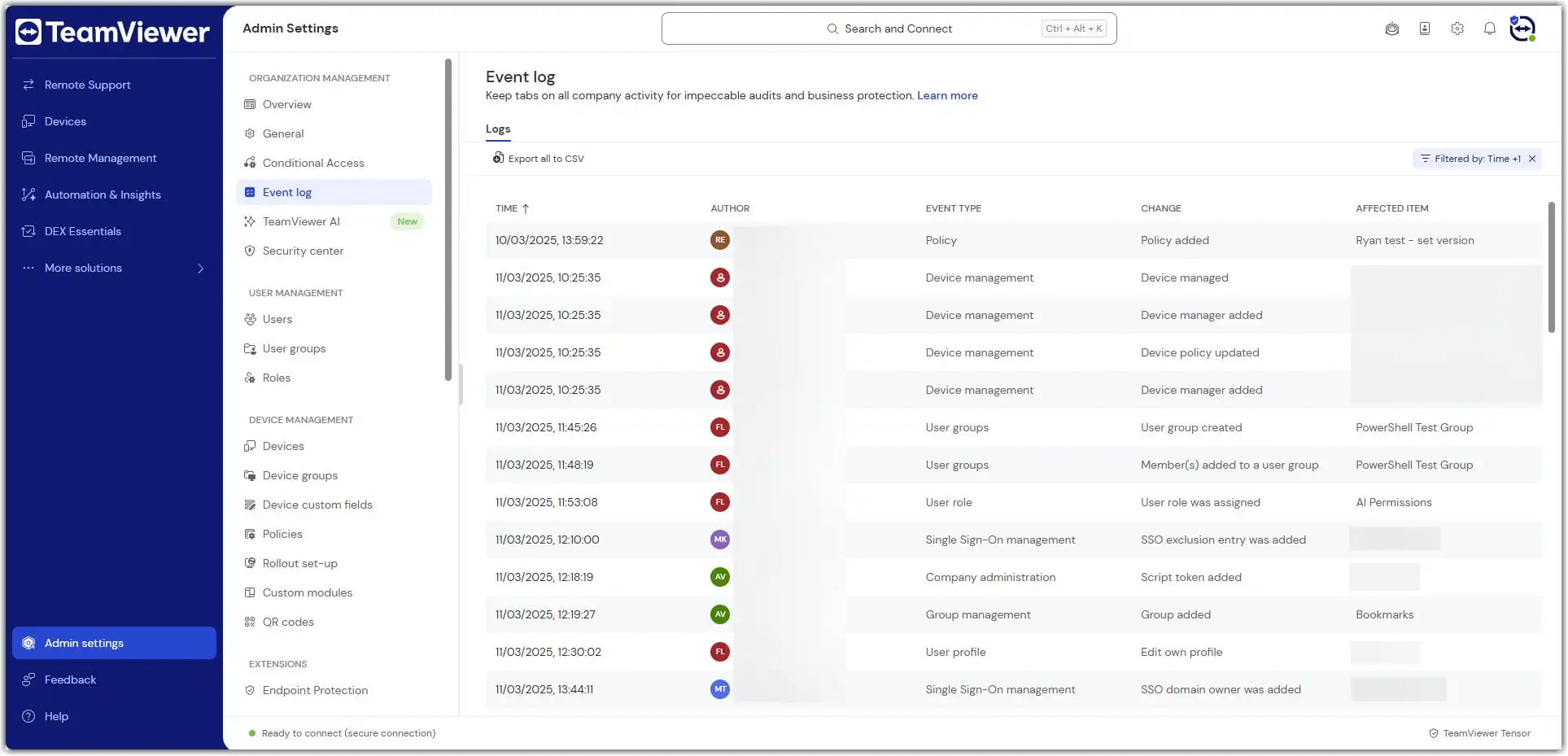Click the TeamViewer logo

pos(112,32)
